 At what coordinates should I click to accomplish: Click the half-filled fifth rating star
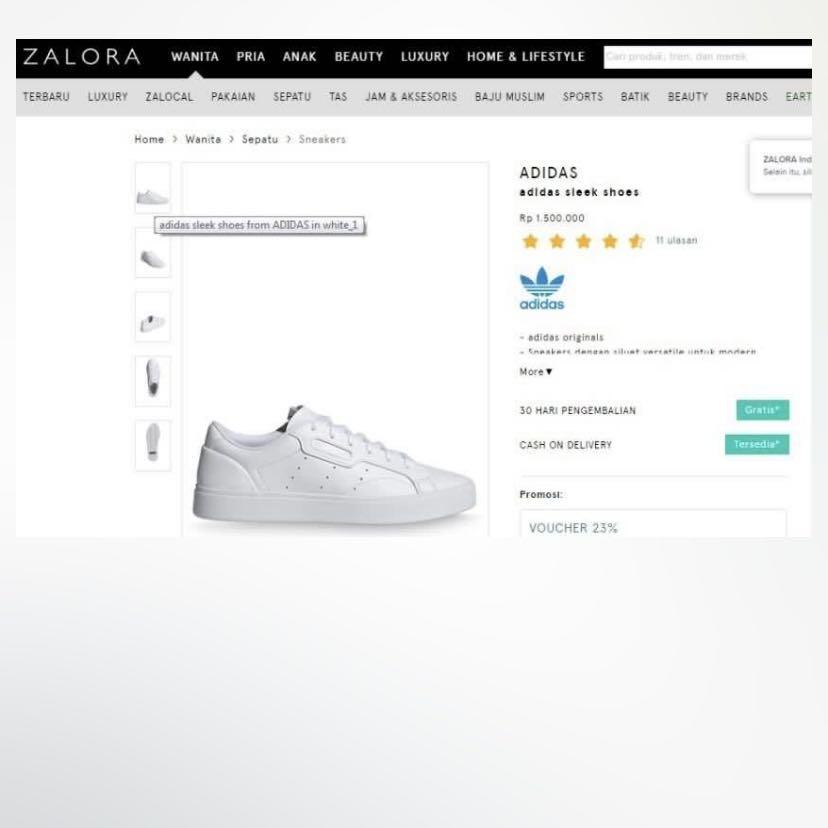[636, 241]
